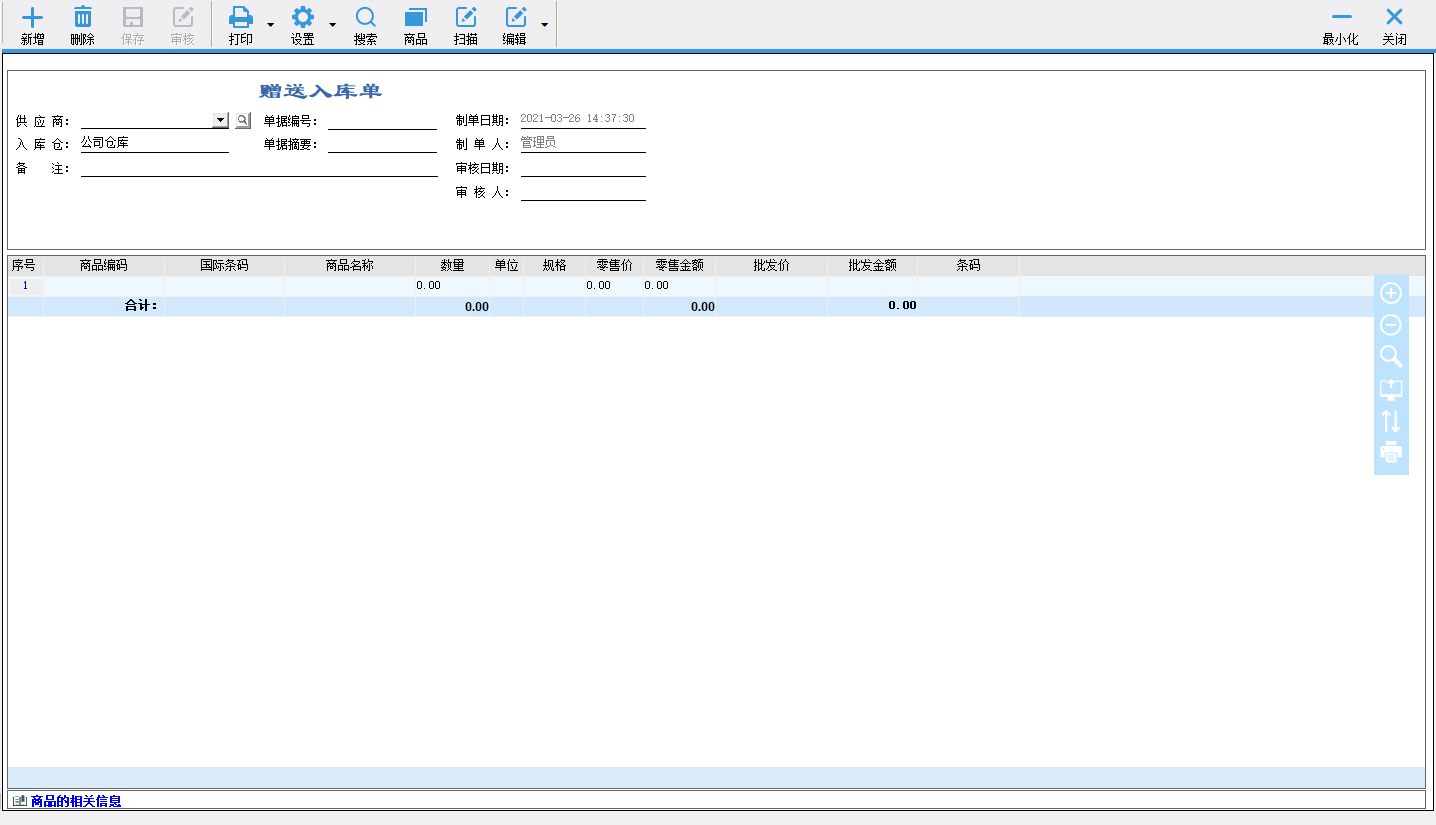Screen dimensions: 1436x825
Task: Click the 国际条码 column header
Action: [224, 266]
